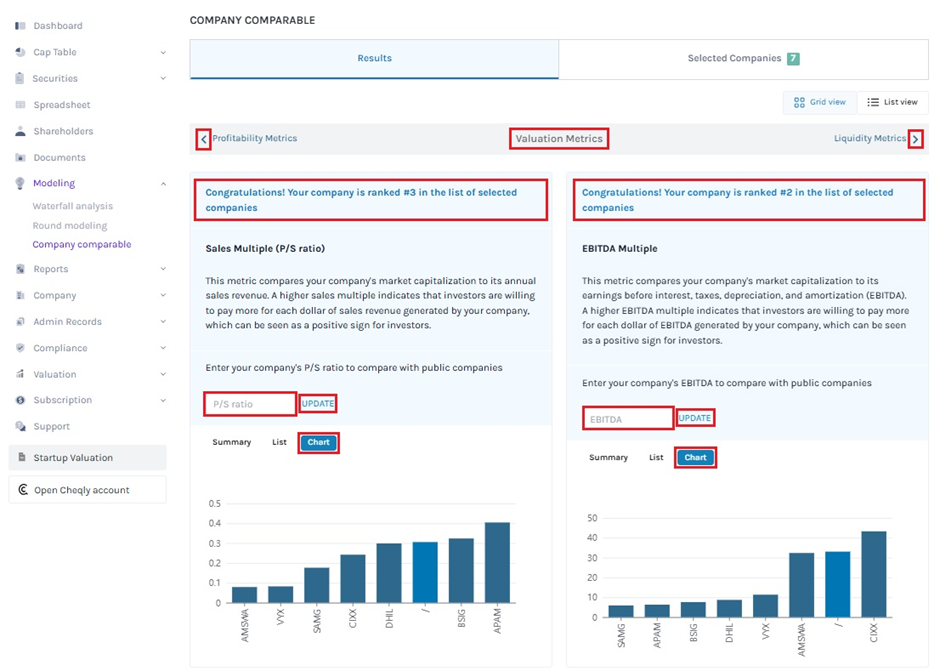Click the Startup Valuation document icon
This screenshot has height=671, width=940.
pyautogui.click(x=21, y=458)
